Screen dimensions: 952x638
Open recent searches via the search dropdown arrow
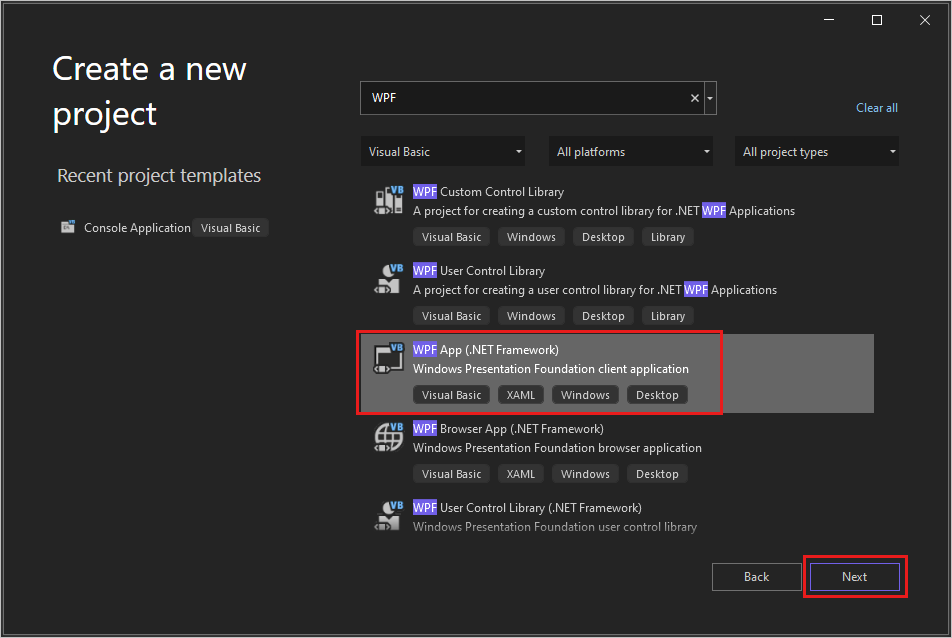click(x=710, y=97)
